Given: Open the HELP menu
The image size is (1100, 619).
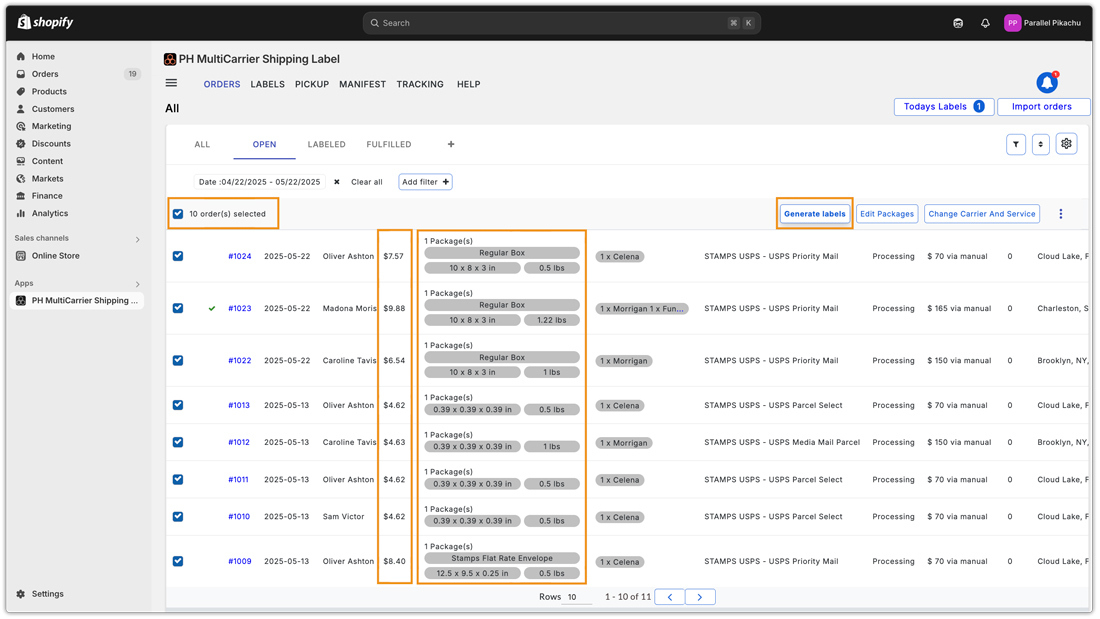Looking at the screenshot, I should point(469,84).
